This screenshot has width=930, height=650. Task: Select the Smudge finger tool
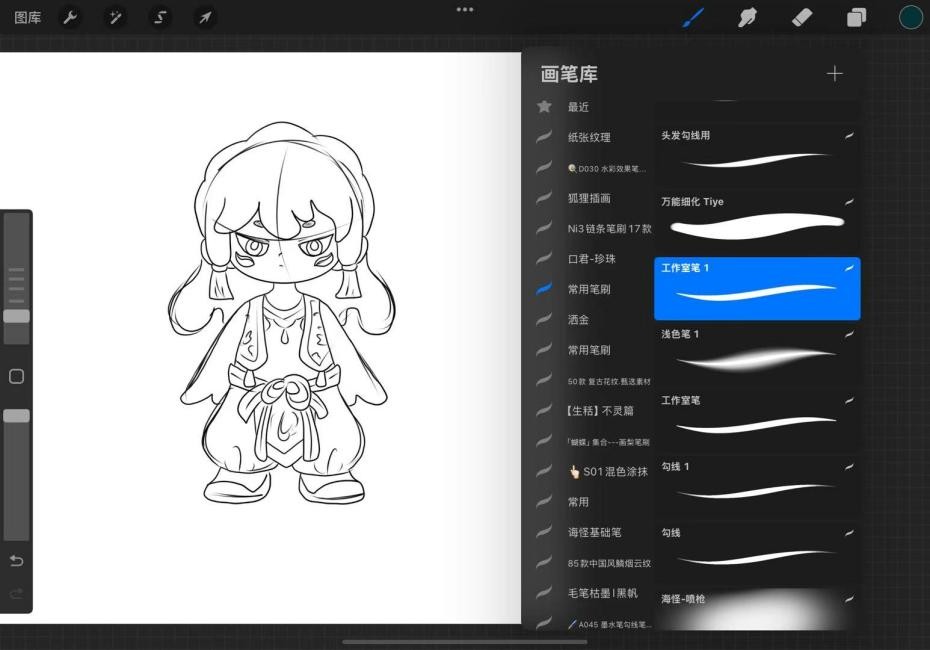click(x=747, y=17)
